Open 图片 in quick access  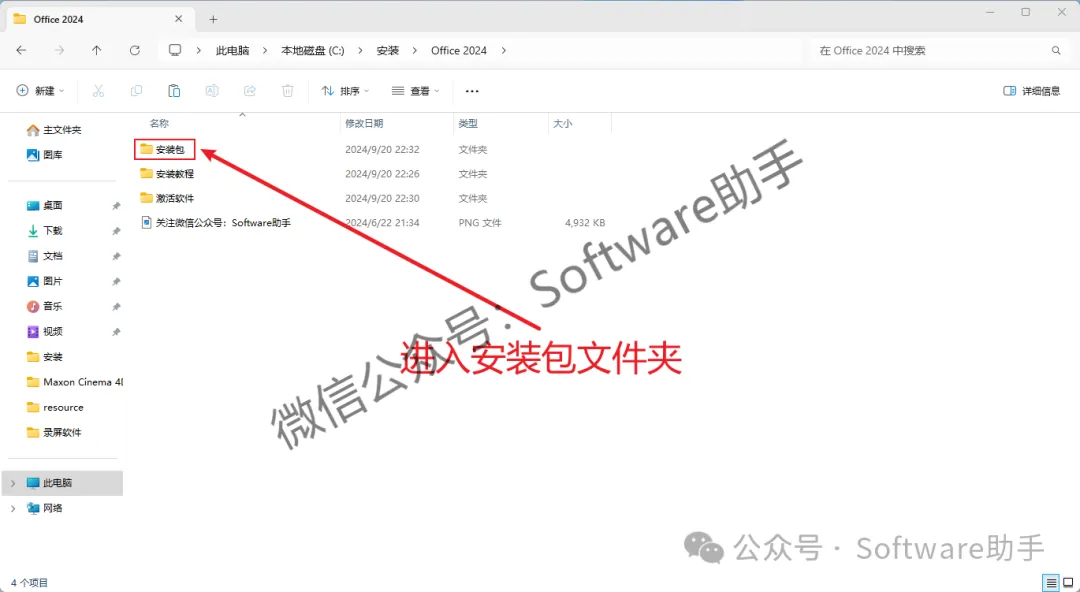pos(45,281)
